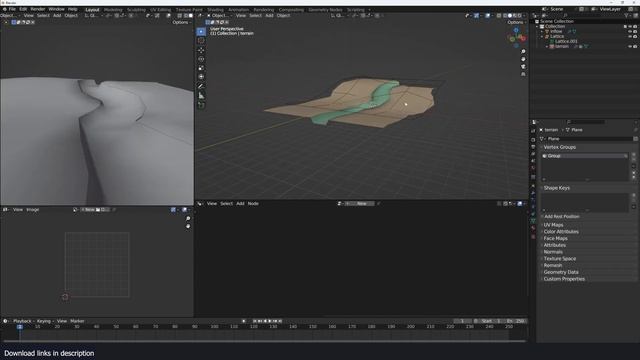Image resolution: width=640 pixels, height=360 pixels.
Task: Expand the UV Maps panel
Action: tap(553, 225)
